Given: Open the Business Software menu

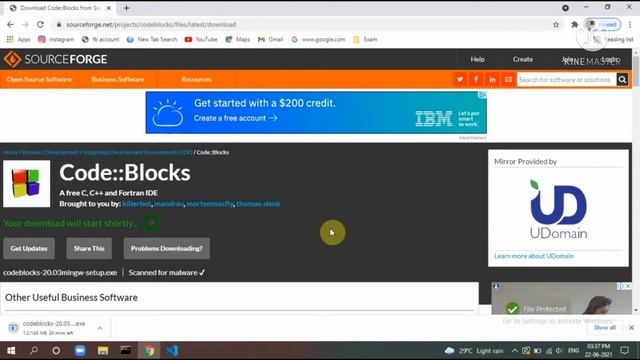Looking at the screenshot, I should point(118,79).
